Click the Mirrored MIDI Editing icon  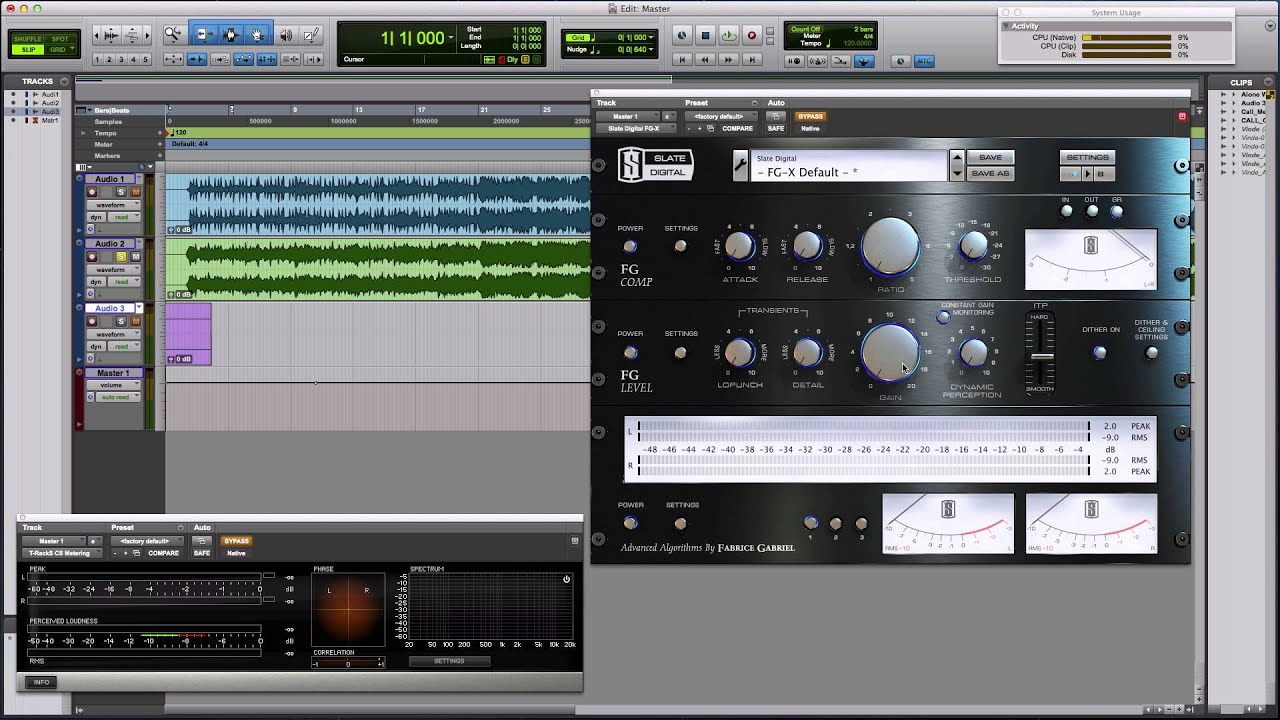click(220, 59)
